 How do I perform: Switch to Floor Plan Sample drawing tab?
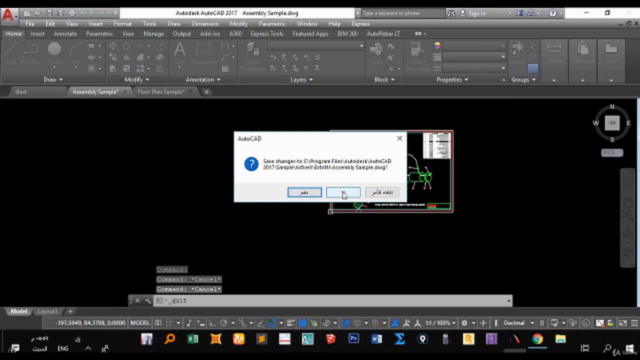(x=161, y=92)
